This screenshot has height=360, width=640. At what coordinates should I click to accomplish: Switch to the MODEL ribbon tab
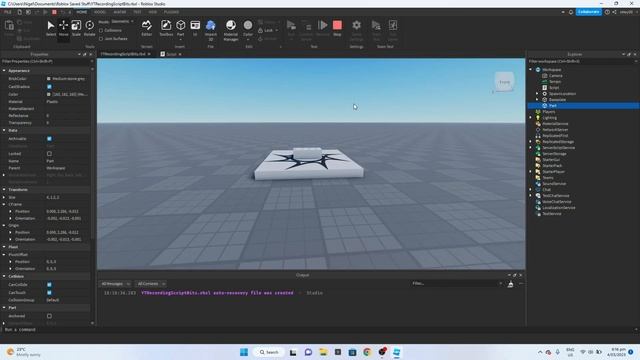pos(100,12)
